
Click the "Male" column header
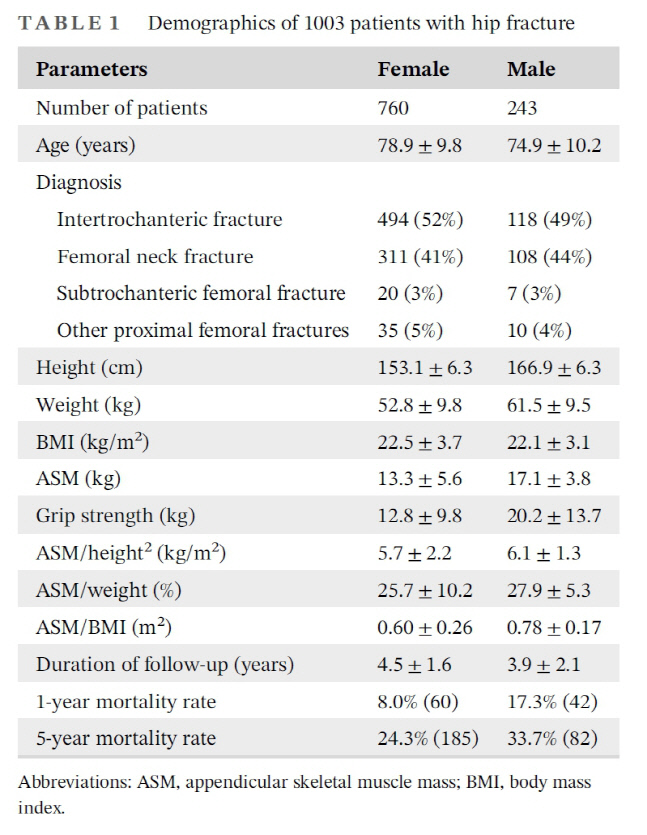coord(531,69)
